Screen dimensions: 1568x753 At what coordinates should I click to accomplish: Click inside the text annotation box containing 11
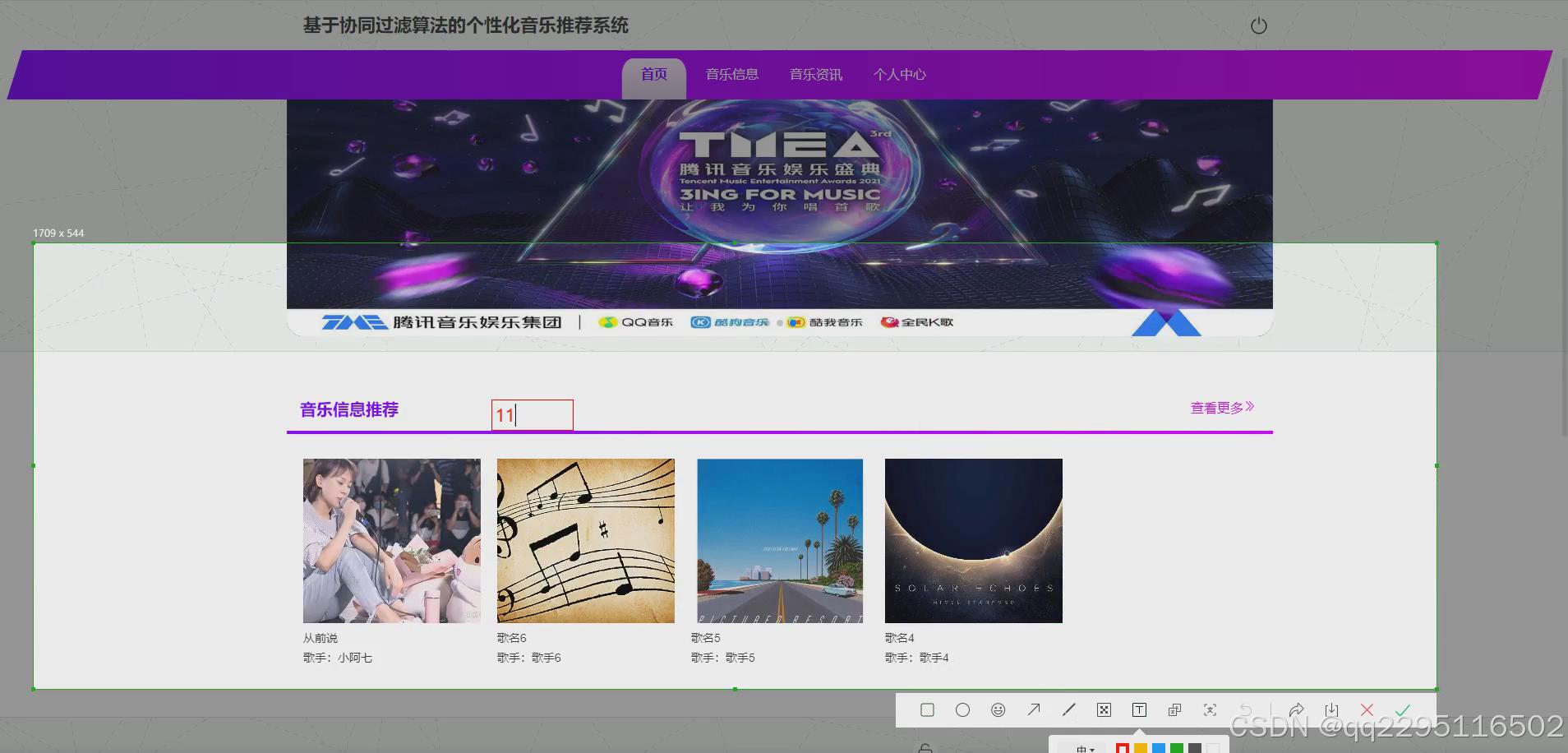(533, 415)
